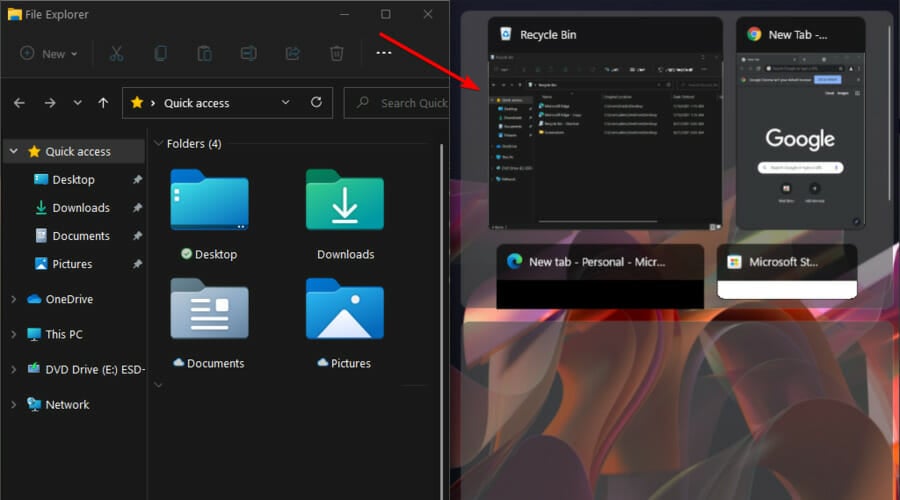Click the Share icon in toolbar
The width and height of the screenshot is (900, 500).
click(293, 53)
